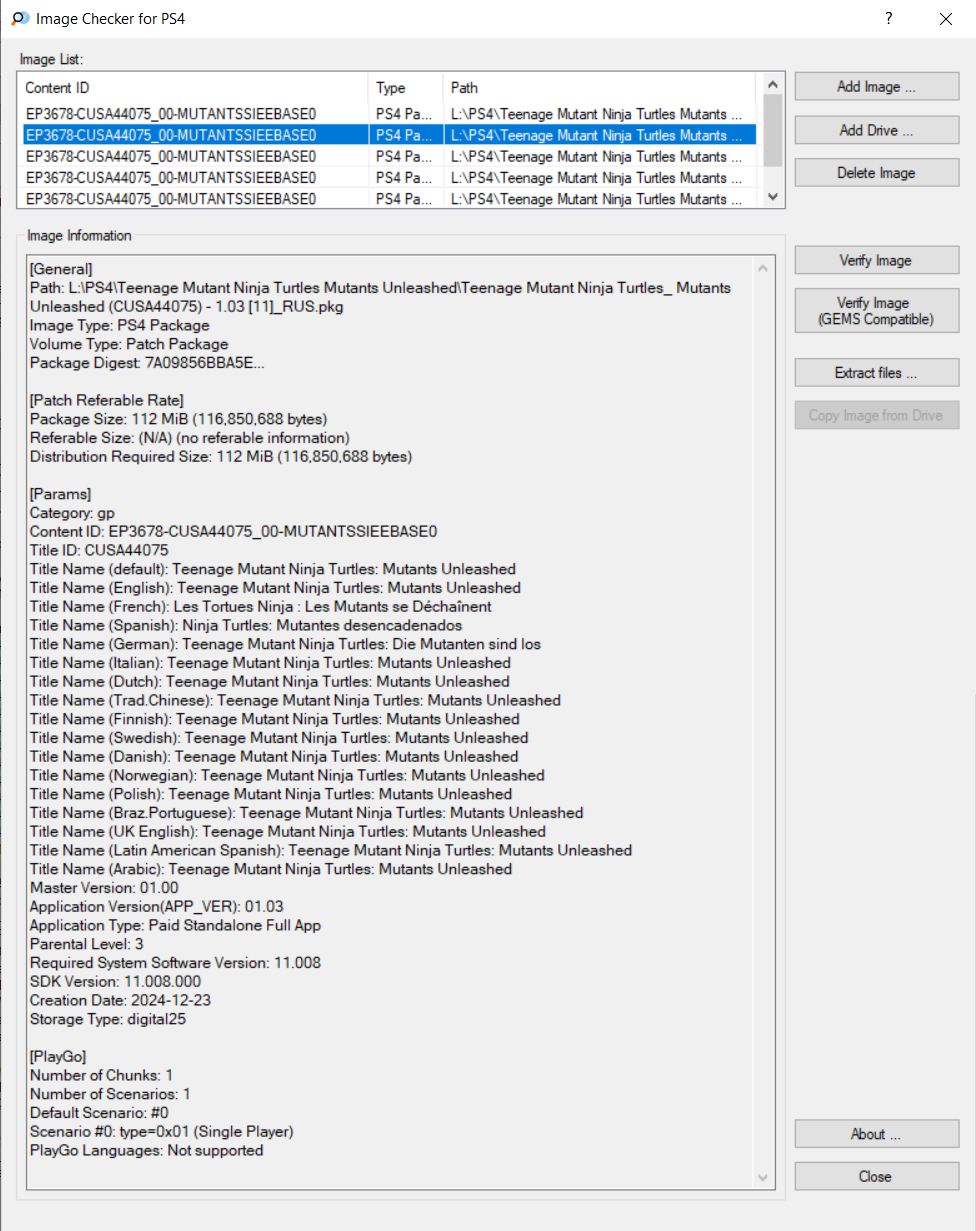976x1231 pixels.
Task: Click the Title Name (Latin American Spanish) line
Action: pyautogui.click(x=331, y=850)
